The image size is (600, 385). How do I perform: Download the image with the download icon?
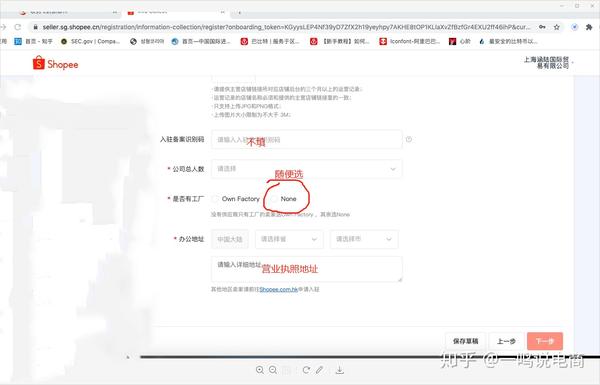click(x=339, y=370)
